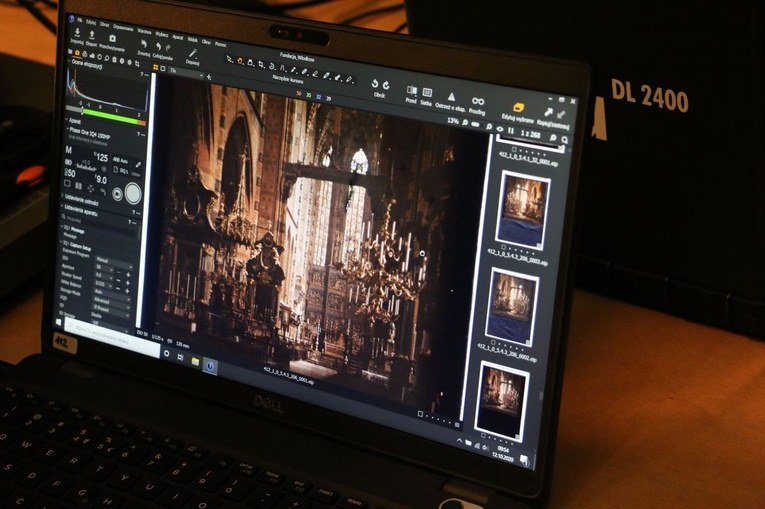Click the viewer zoom slider next to 13%
765x509 pixels.
coord(477,123)
